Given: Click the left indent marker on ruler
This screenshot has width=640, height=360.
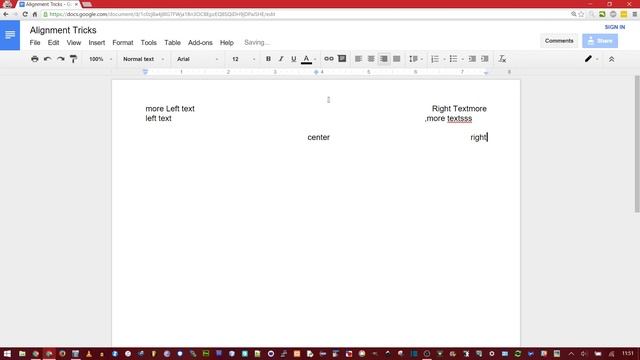Looking at the screenshot, I should click(145, 72).
